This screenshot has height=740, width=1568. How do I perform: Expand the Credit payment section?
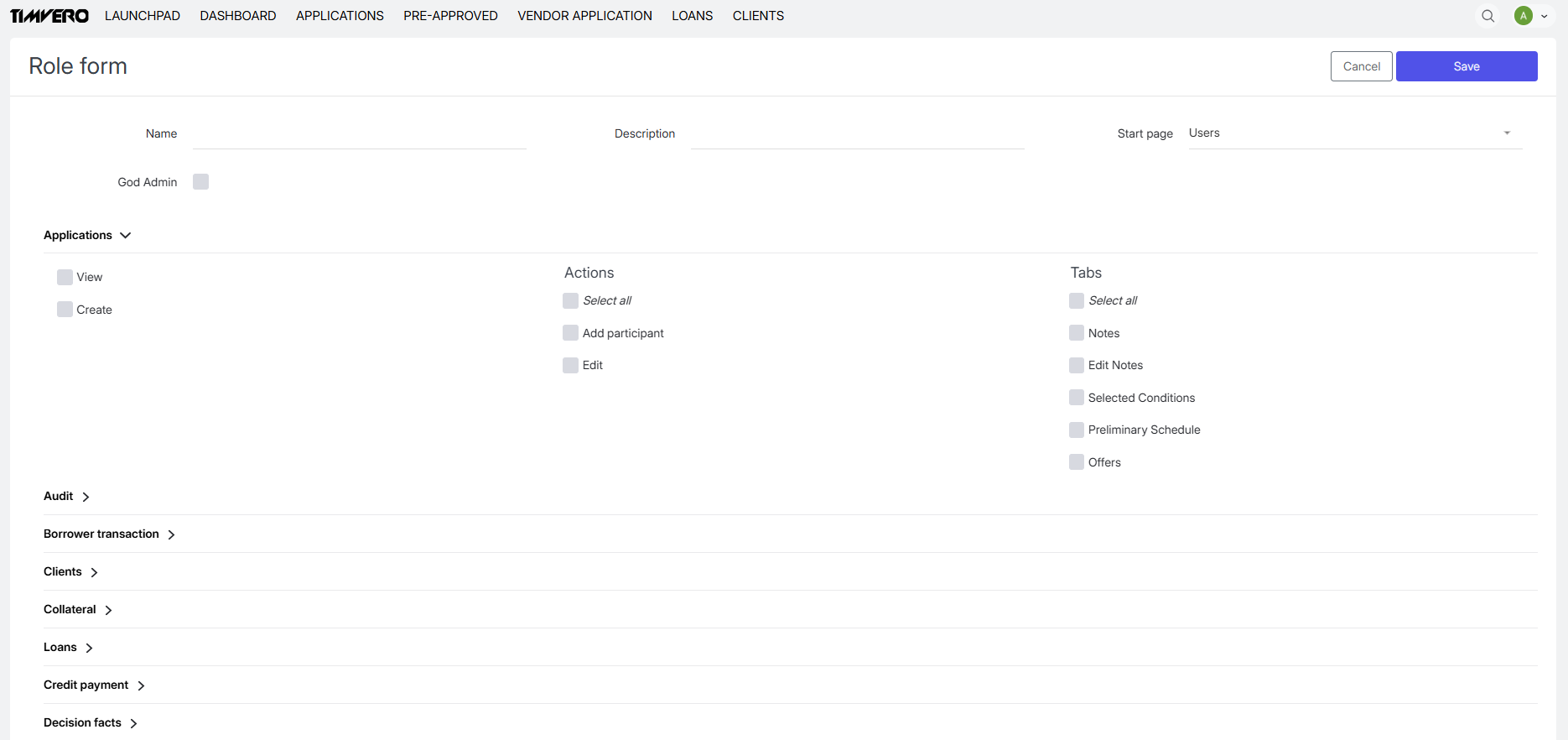click(141, 685)
